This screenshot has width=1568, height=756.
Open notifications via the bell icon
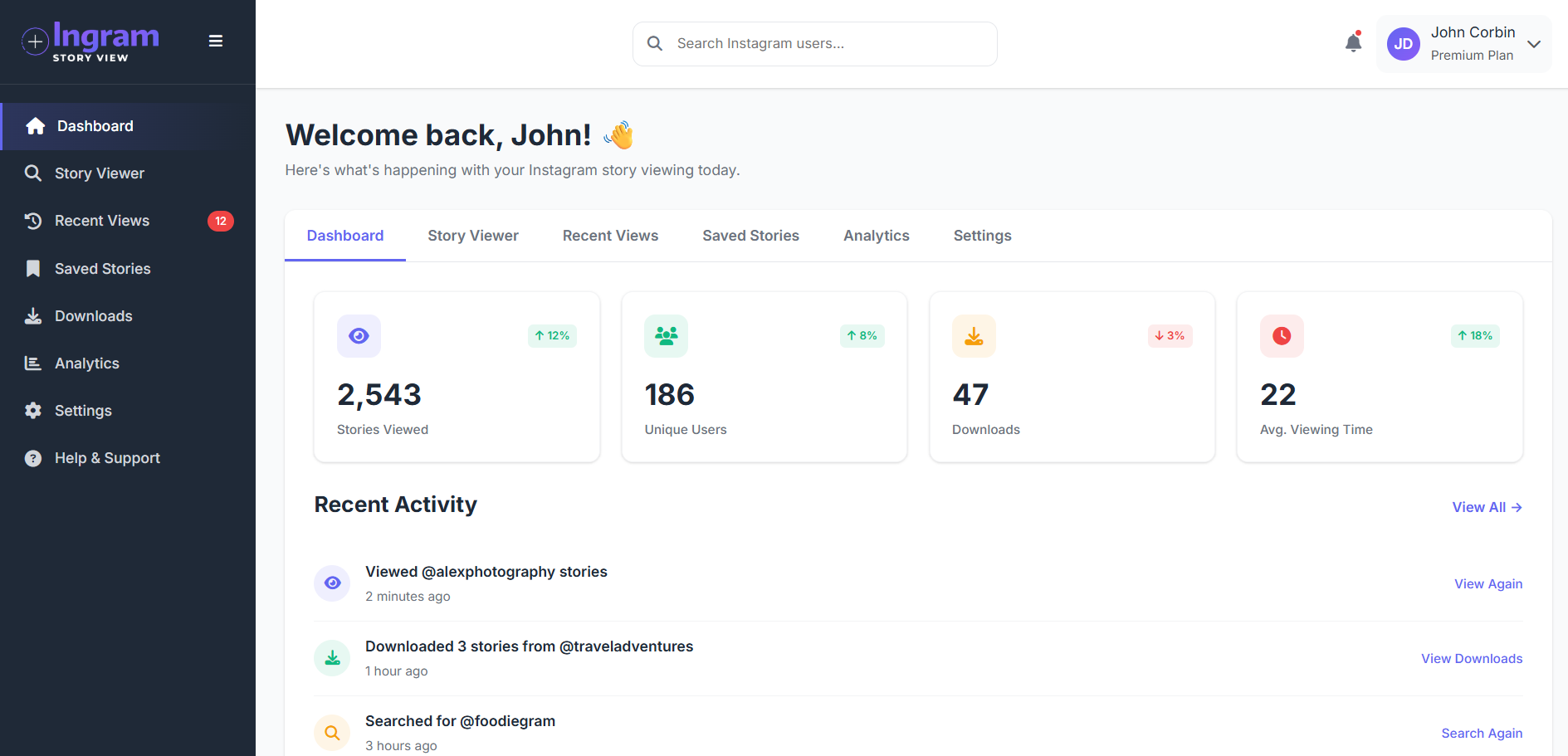tap(1353, 41)
